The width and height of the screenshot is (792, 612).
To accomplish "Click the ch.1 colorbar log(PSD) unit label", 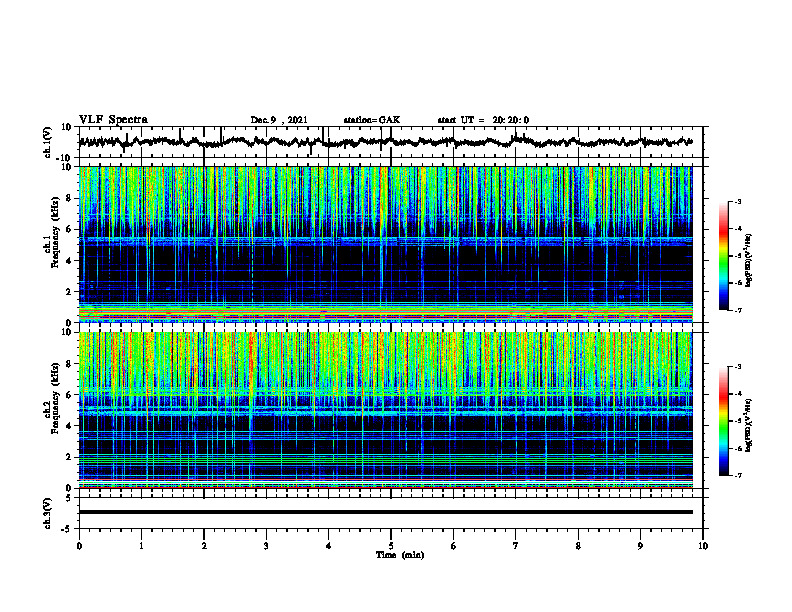I will click(749, 261).
